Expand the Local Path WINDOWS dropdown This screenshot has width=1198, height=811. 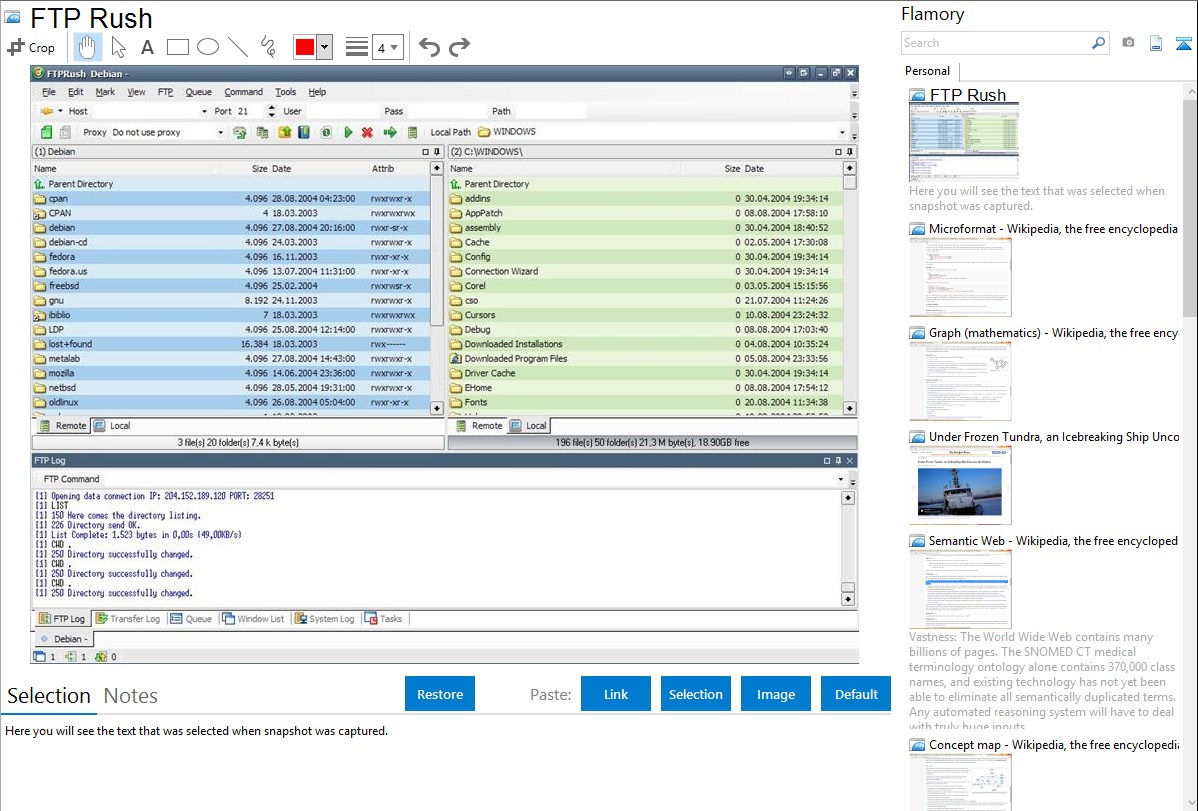(843, 132)
